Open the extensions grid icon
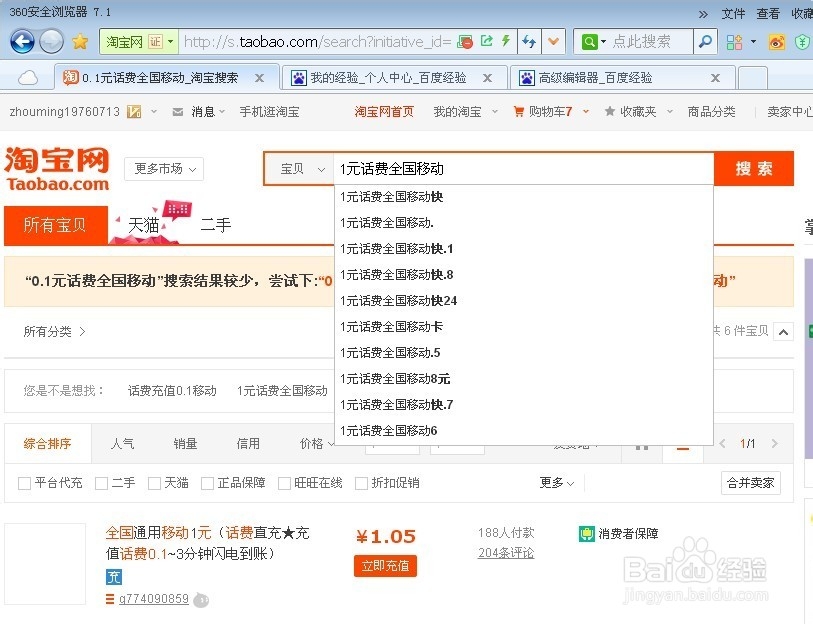 point(734,42)
